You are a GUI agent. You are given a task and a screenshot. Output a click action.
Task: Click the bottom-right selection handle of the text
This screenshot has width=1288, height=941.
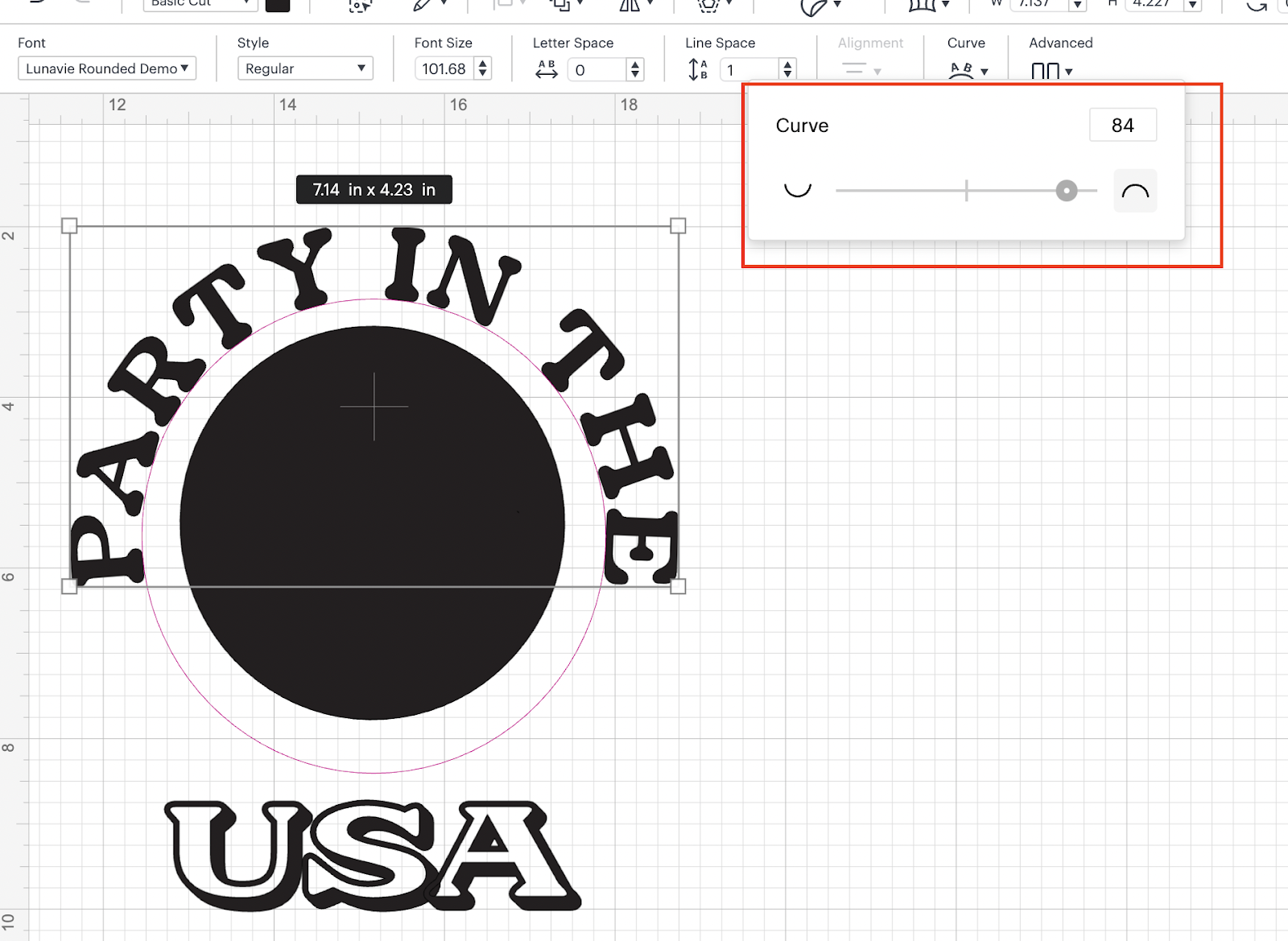678,587
